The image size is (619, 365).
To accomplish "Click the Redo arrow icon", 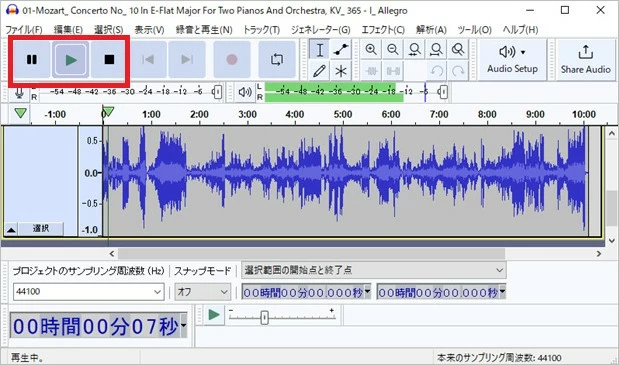I will 458,71.
